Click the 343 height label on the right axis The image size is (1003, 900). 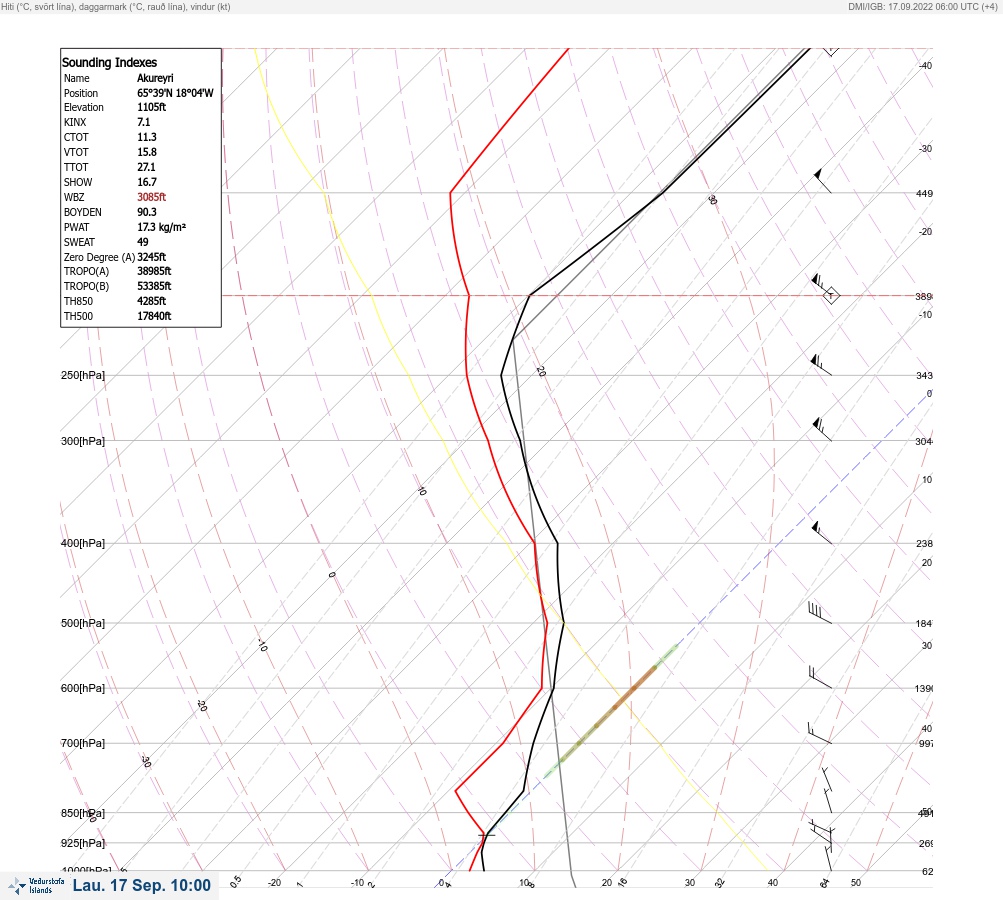tap(924, 375)
